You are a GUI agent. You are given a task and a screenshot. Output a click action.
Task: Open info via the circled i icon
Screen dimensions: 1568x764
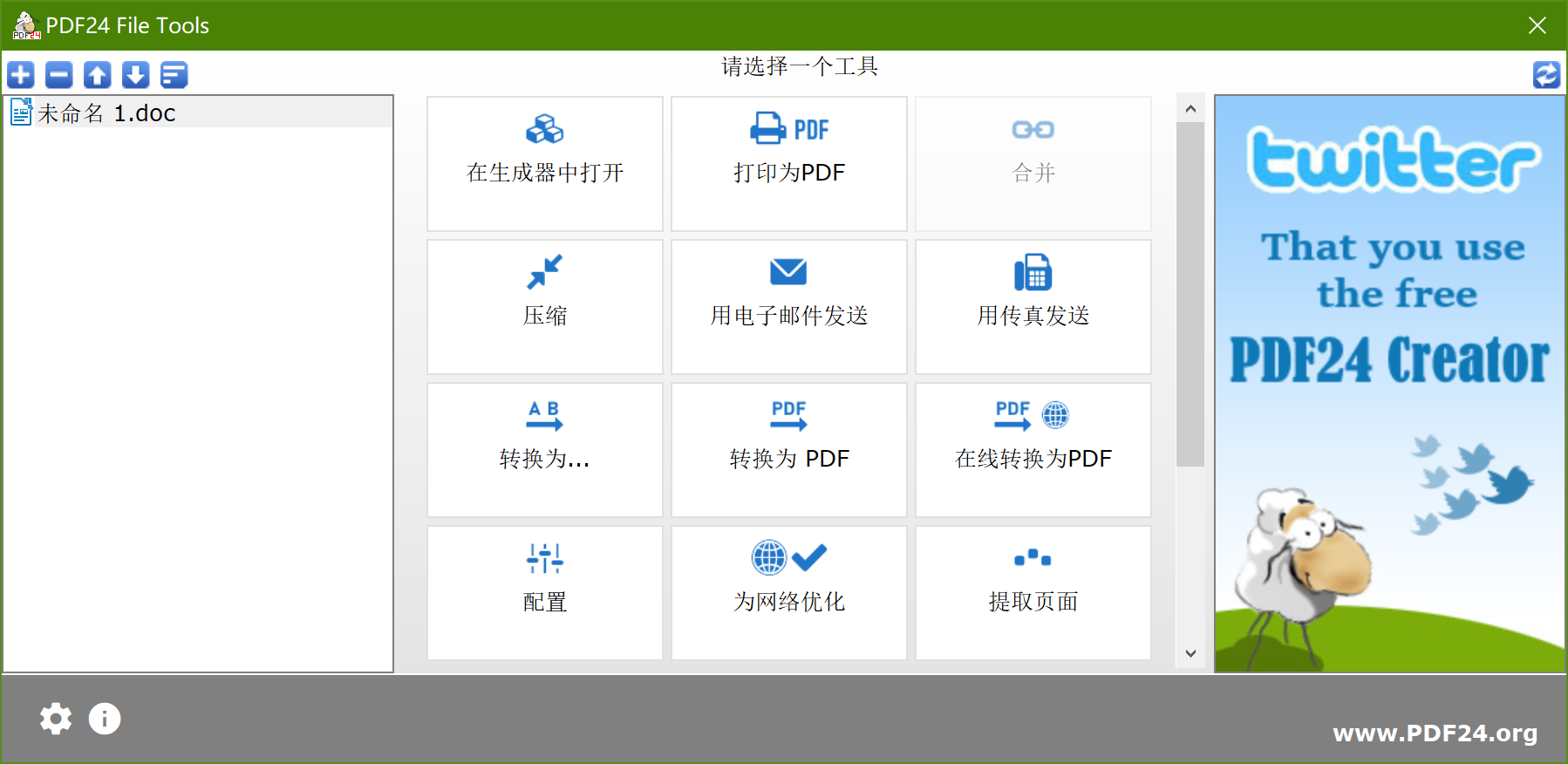[x=105, y=719]
